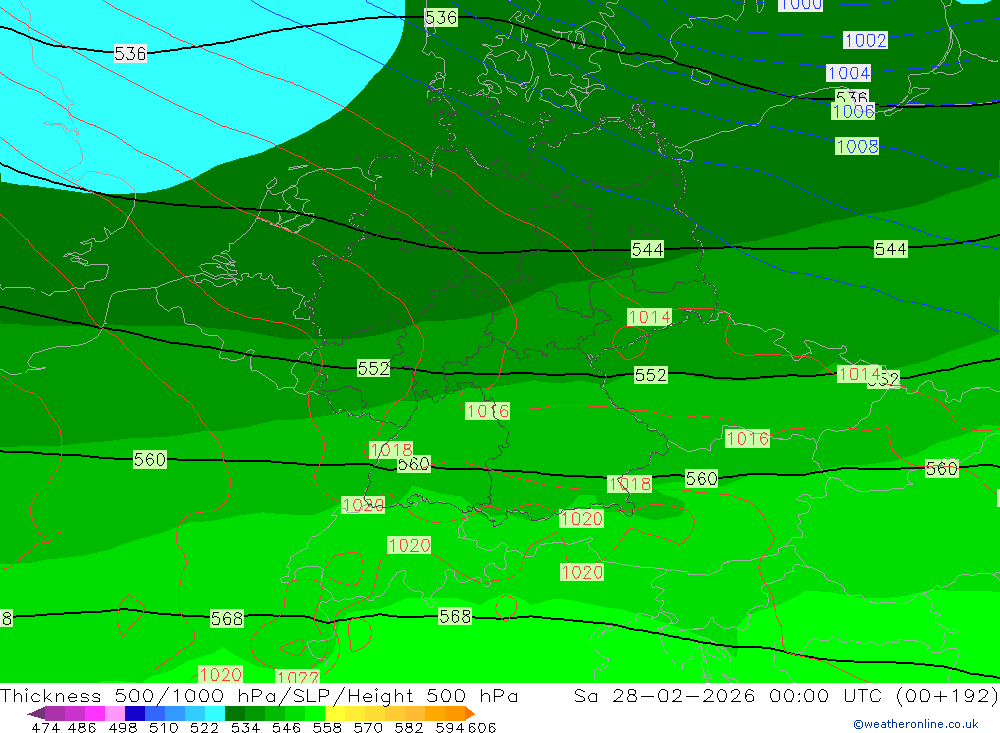Click the darkest green legend swatch above 534
Screen dimensions: 1000x733
[235, 713]
